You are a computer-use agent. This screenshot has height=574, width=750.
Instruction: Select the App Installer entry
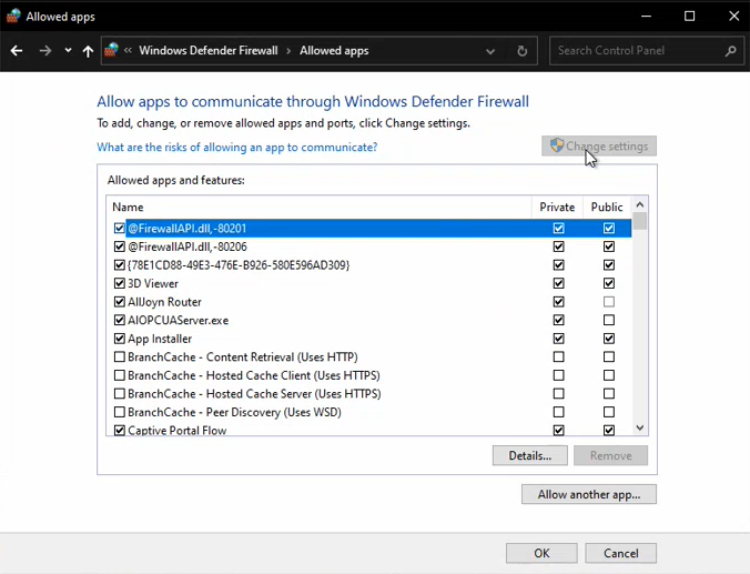point(368,339)
